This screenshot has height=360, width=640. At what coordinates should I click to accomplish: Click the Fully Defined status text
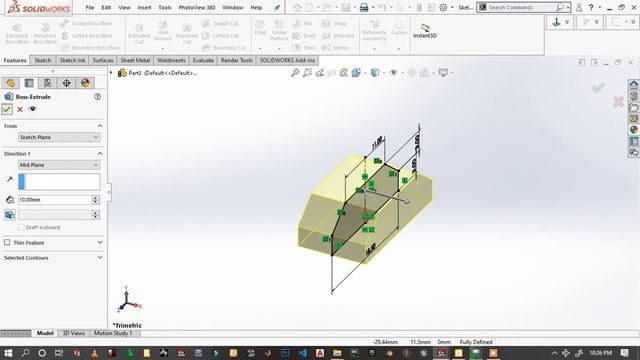476,342
